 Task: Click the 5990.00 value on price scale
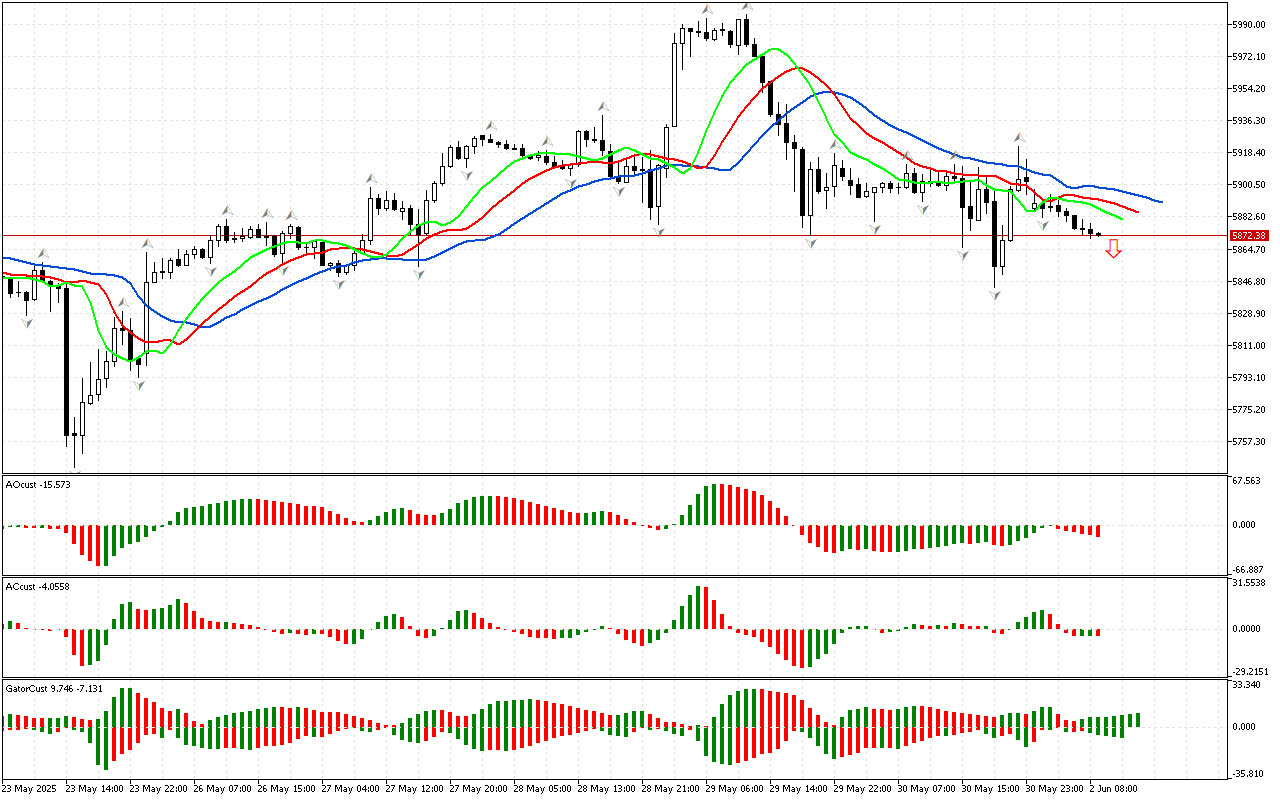point(1249,24)
